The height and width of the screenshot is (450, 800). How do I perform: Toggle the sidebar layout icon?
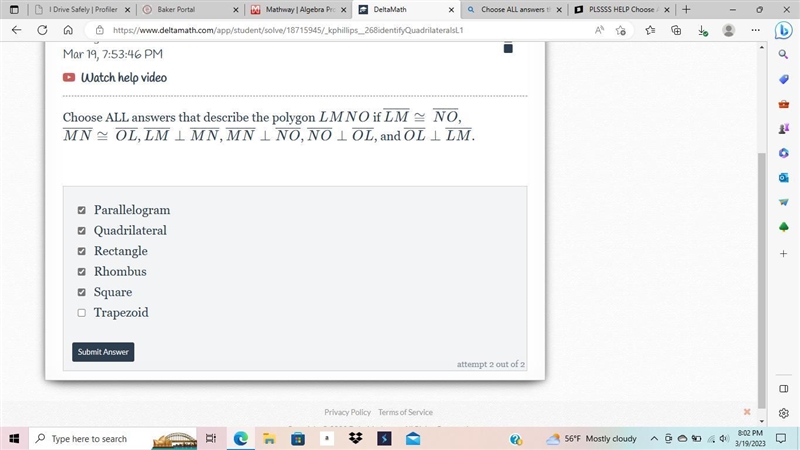coord(783,389)
